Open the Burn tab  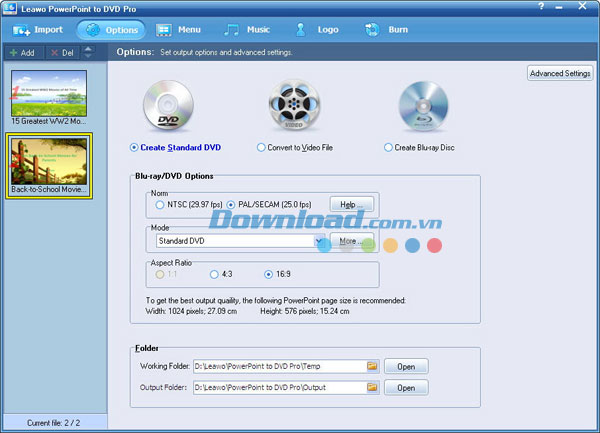pyautogui.click(x=386, y=30)
